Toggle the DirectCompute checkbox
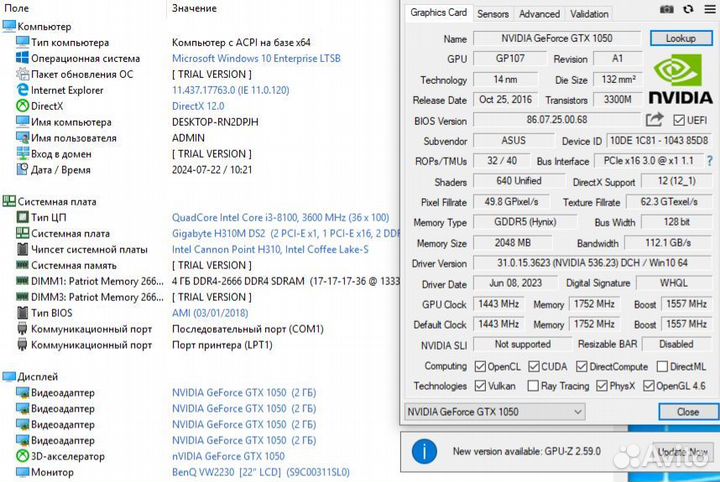The image size is (720, 482). point(581,366)
